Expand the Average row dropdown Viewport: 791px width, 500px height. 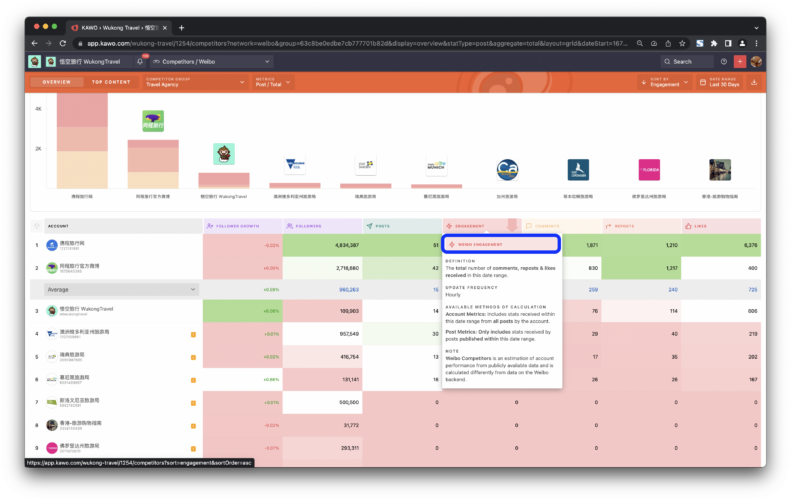point(194,289)
